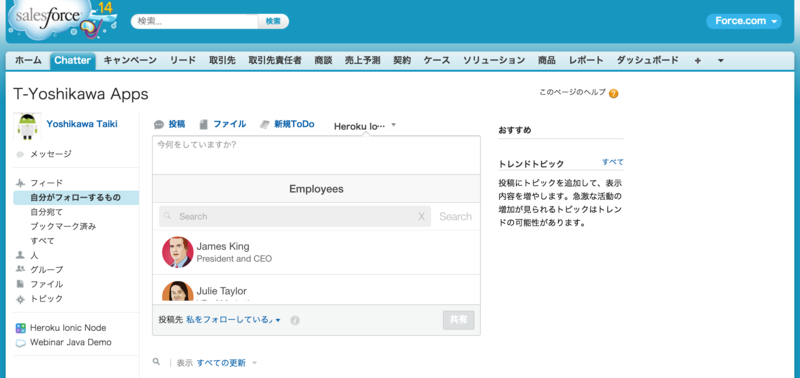800x378 pixels.
Task: Click the Files page icon in sidebar
Action: [x=20, y=284]
